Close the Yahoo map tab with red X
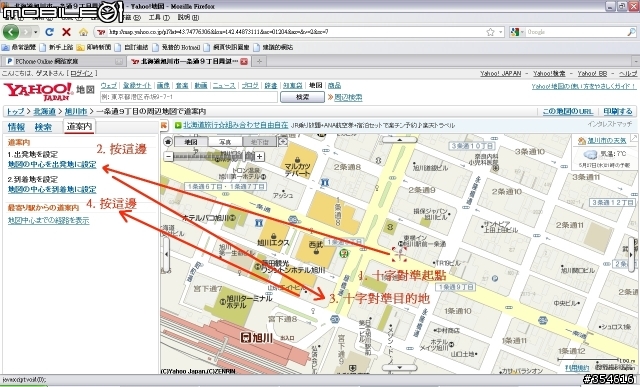Image resolution: width=640 pixels, height=387 pixels. click(x=244, y=62)
